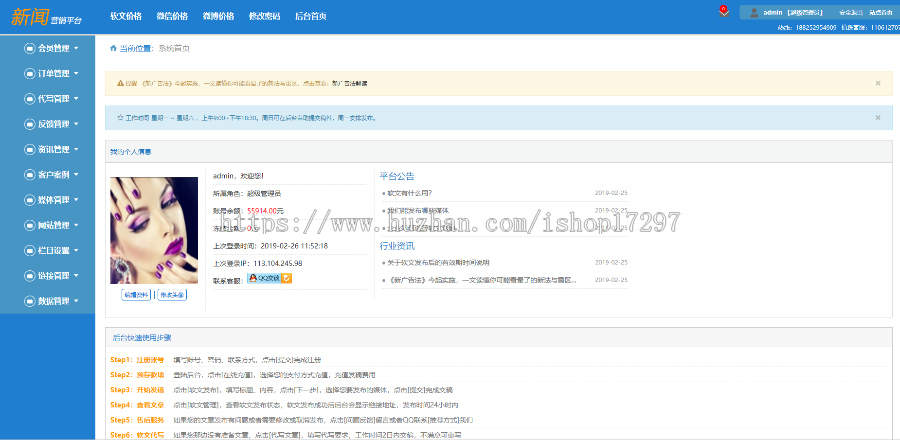Expand the 栏目设置 menu arrow
Screen dimensions: 900x440
pos(76,251)
